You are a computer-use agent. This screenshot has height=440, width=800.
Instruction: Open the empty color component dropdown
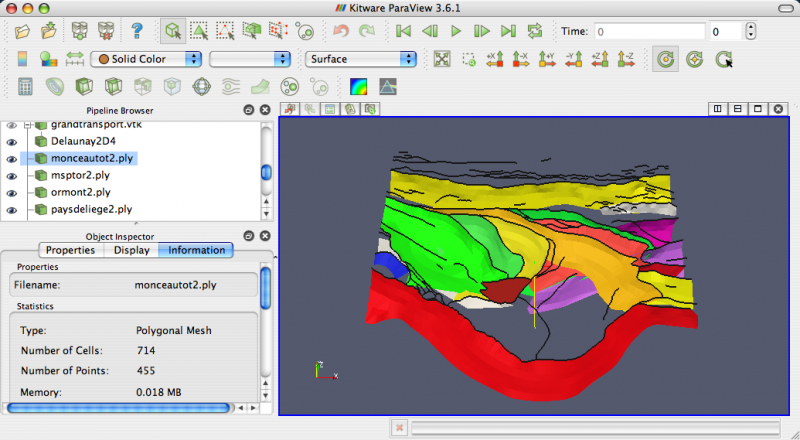250,59
